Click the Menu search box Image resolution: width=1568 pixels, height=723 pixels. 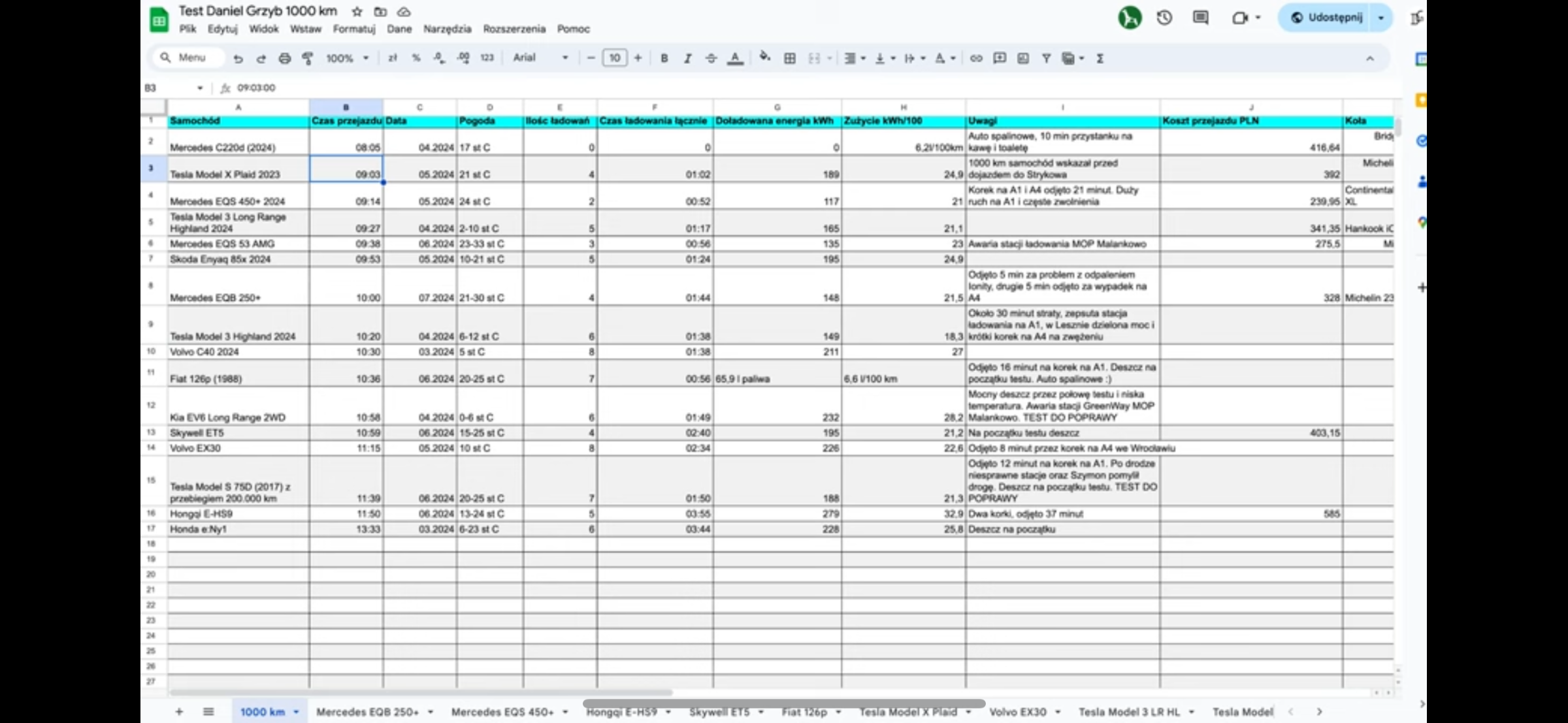tap(189, 58)
